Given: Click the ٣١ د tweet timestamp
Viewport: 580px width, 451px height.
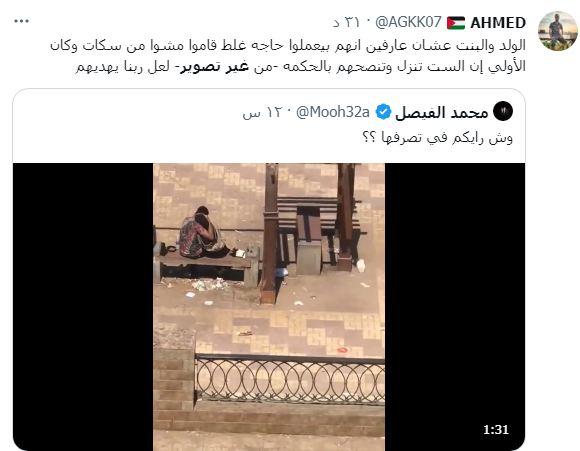Looking at the screenshot, I should tap(346, 23).
